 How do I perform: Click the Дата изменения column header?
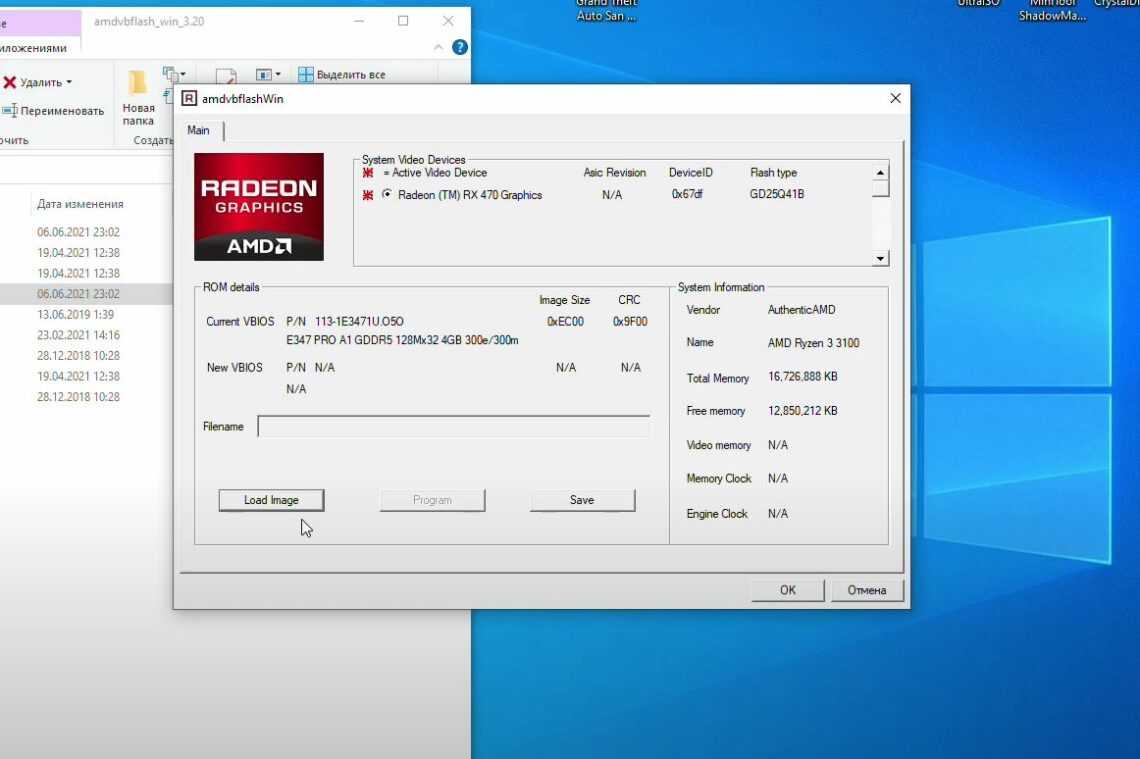(81, 204)
